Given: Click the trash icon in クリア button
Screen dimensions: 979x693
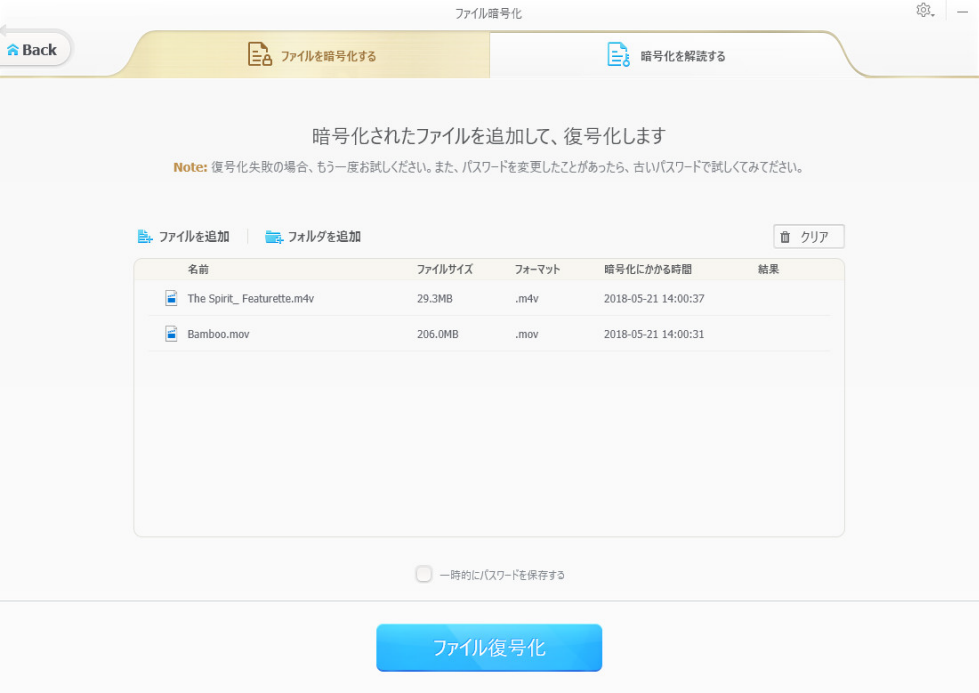Looking at the screenshot, I should pos(785,237).
